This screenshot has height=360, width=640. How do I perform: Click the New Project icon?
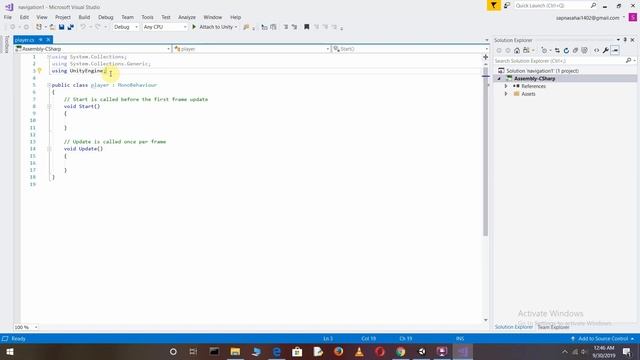(x=39, y=27)
